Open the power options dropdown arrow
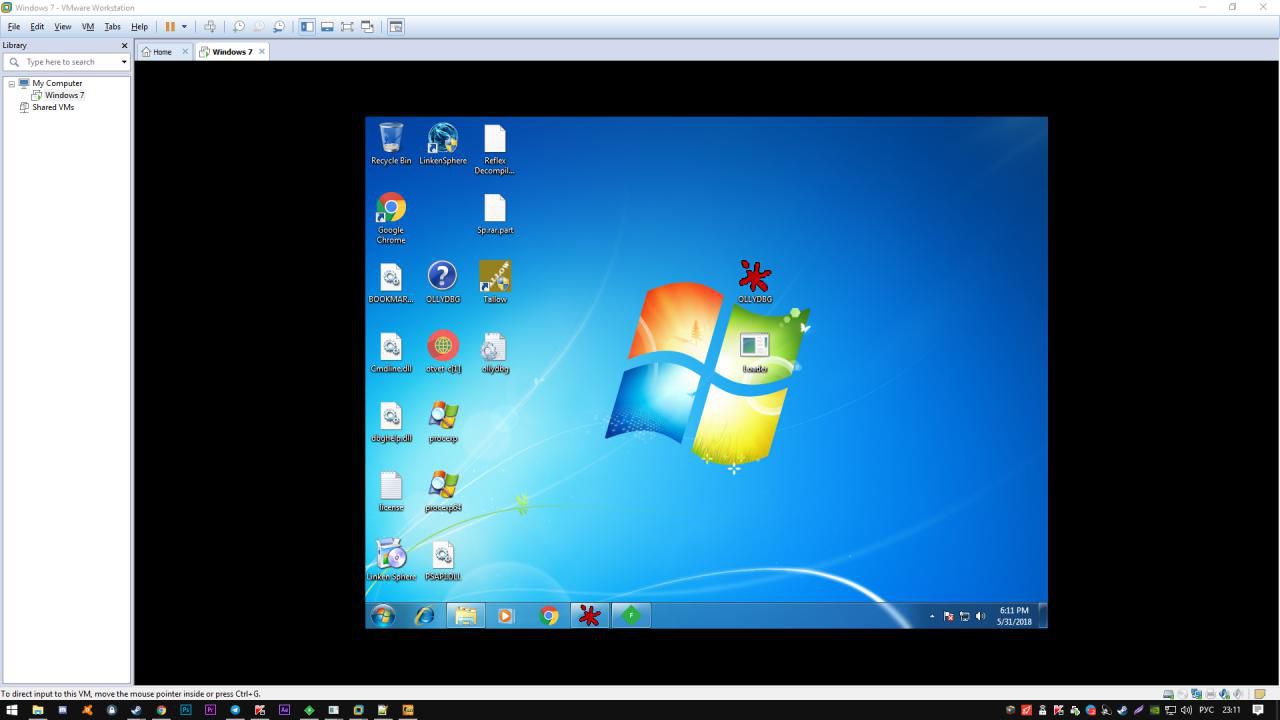 click(x=184, y=27)
